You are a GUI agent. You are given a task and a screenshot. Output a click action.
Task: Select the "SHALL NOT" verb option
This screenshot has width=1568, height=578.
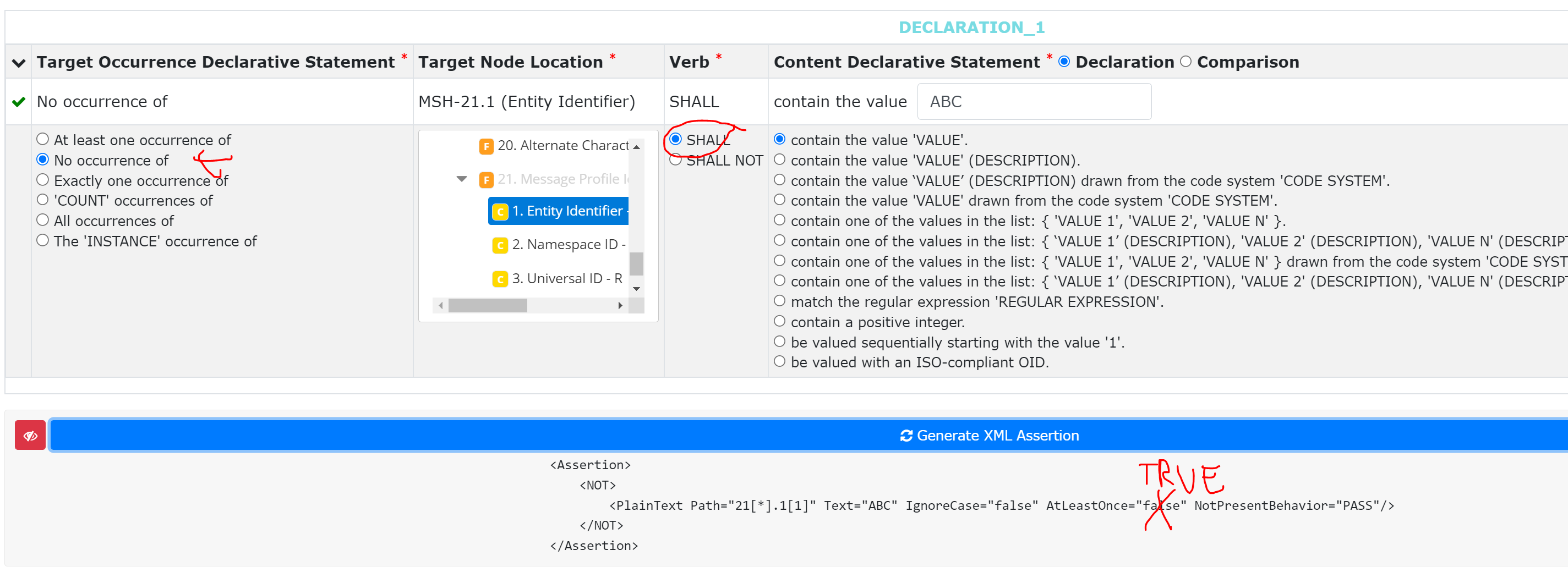point(676,160)
